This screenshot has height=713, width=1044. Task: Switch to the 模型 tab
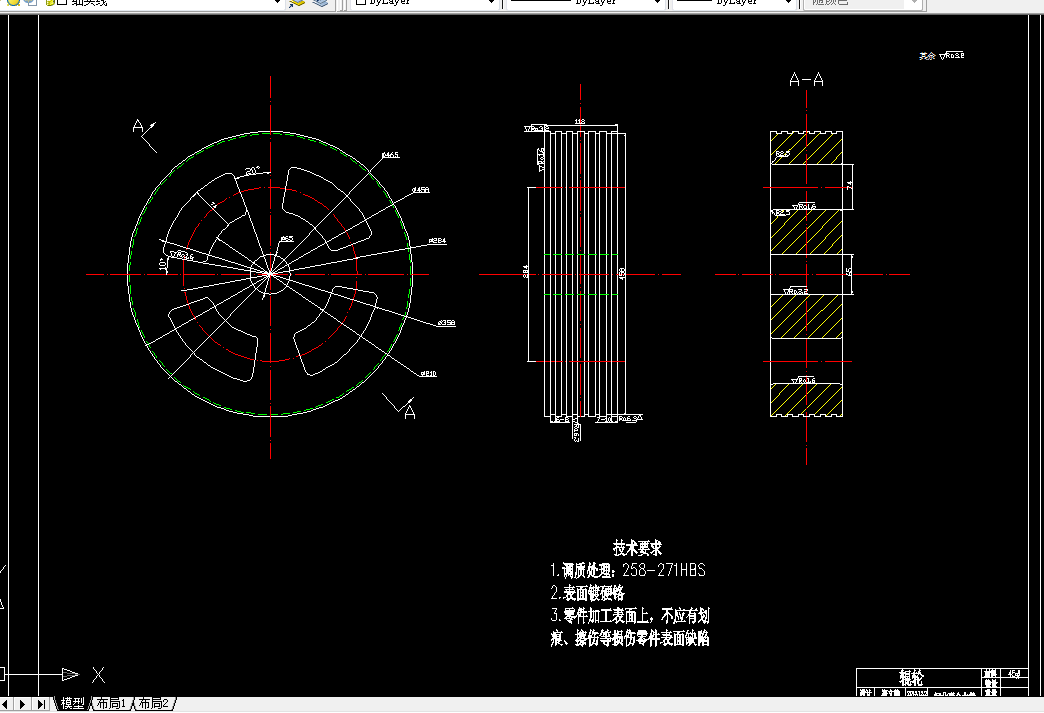(73, 704)
